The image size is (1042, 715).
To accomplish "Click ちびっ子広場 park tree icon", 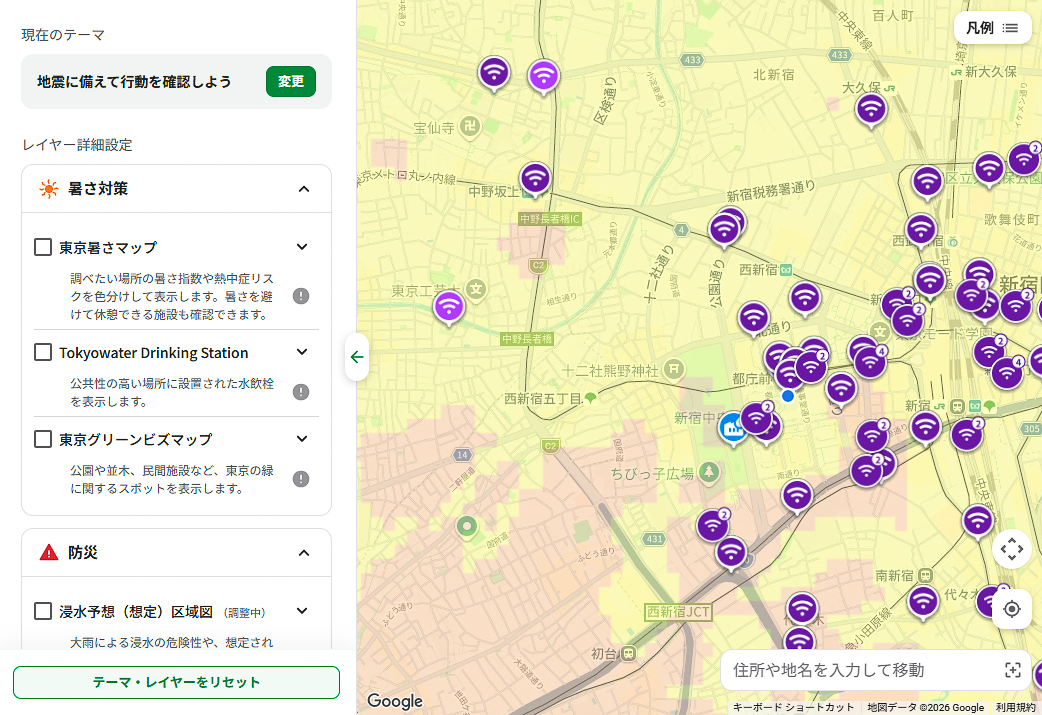I will [x=709, y=472].
